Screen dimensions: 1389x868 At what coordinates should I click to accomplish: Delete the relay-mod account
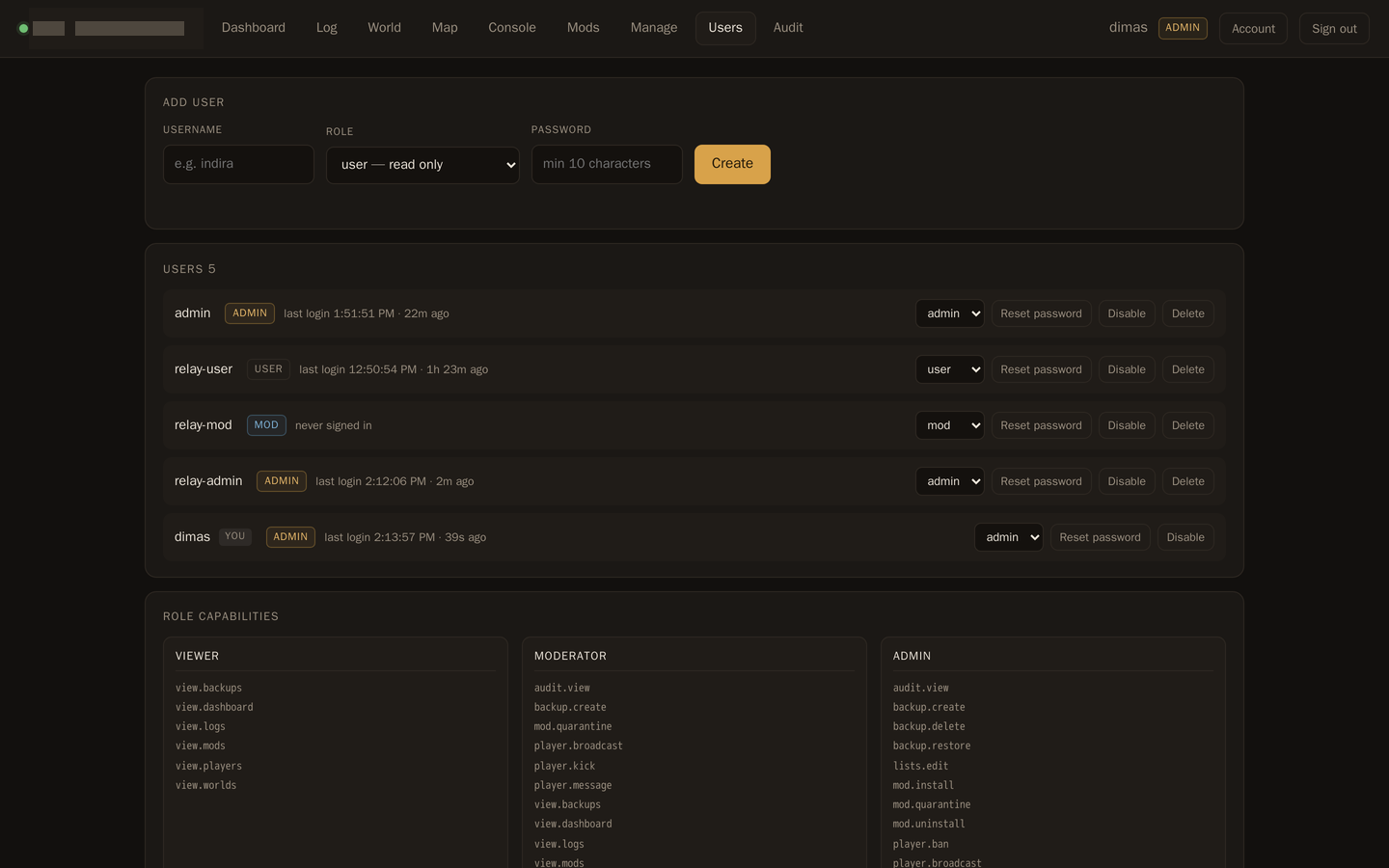[1188, 425]
